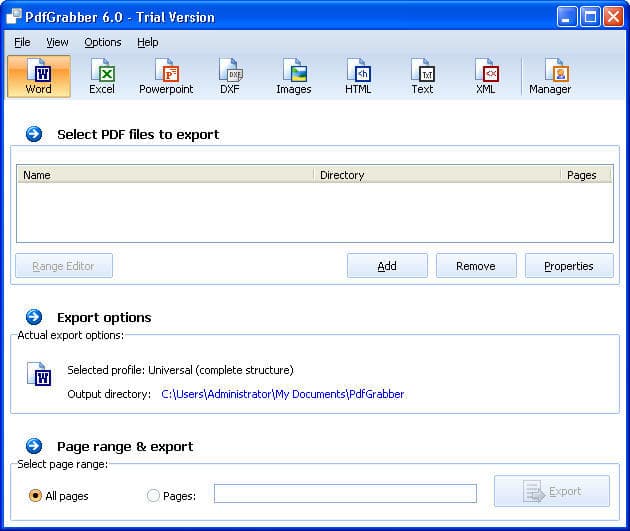The width and height of the screenshot is (630, 531).
Task: Sort by the Pages column header
Action: [586, 175]
